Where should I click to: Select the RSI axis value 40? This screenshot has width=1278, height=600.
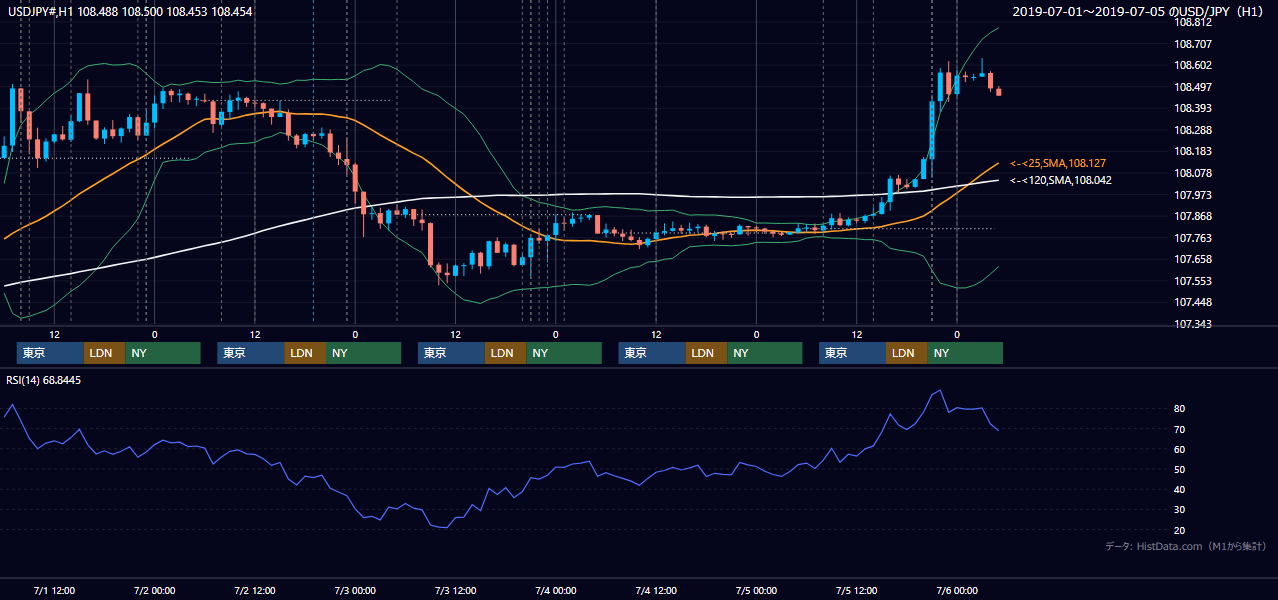click(1180, 489)
